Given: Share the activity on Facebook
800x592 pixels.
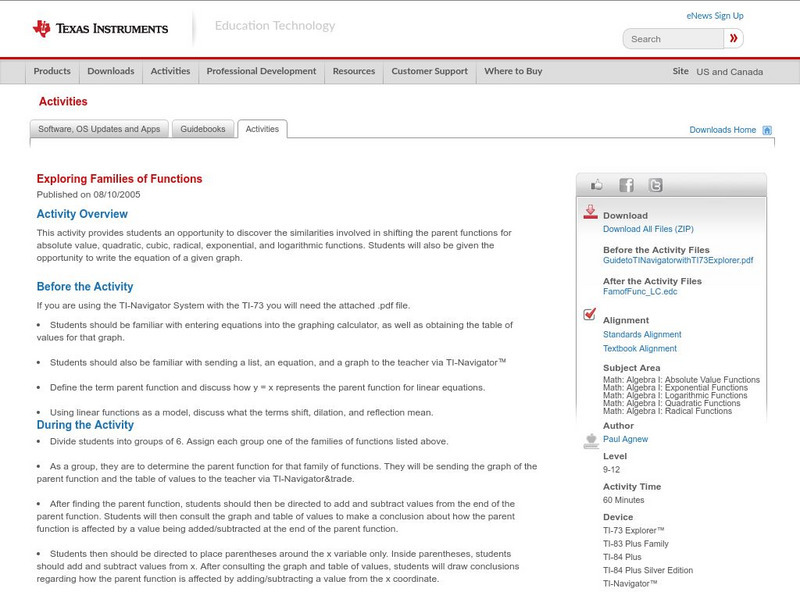Looking at the screenshot, I should pos(626,185).
